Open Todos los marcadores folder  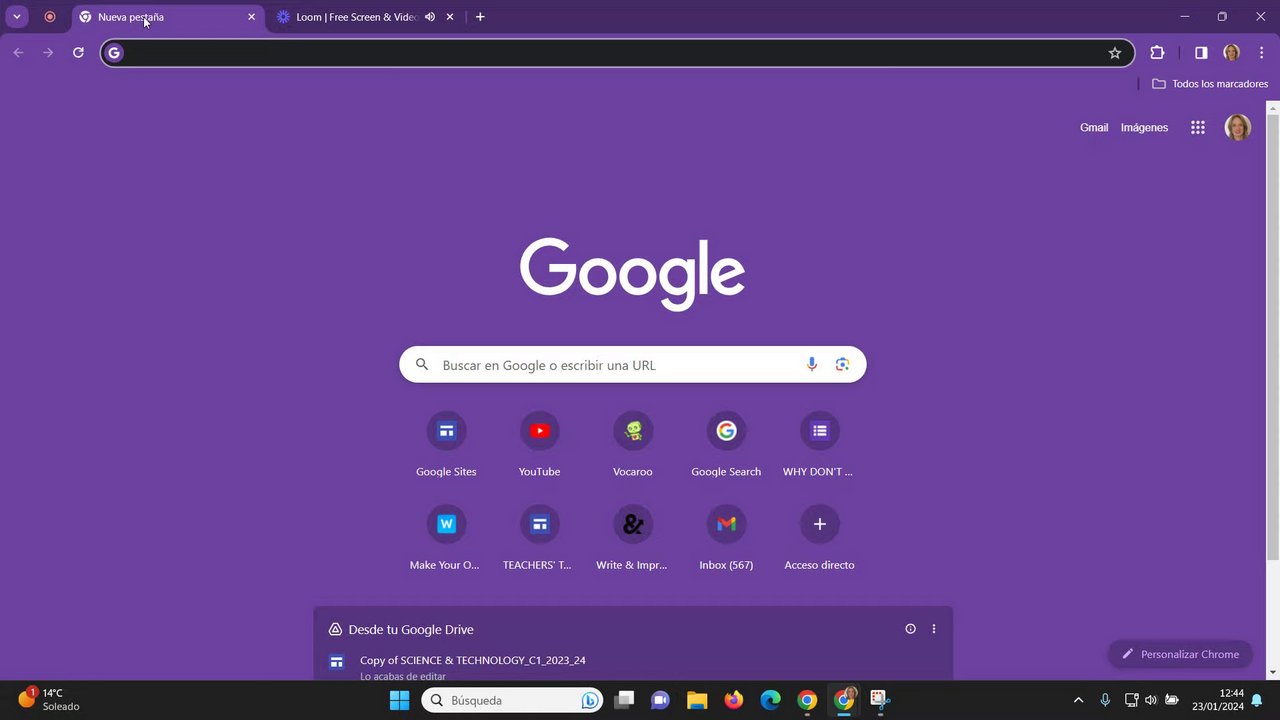(1210, 84)
